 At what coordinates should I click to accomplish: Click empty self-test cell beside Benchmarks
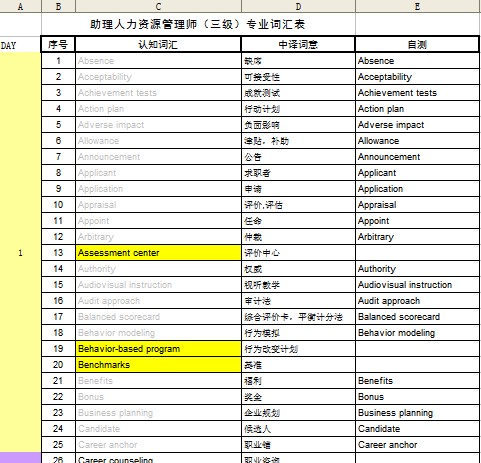(417, 365)
